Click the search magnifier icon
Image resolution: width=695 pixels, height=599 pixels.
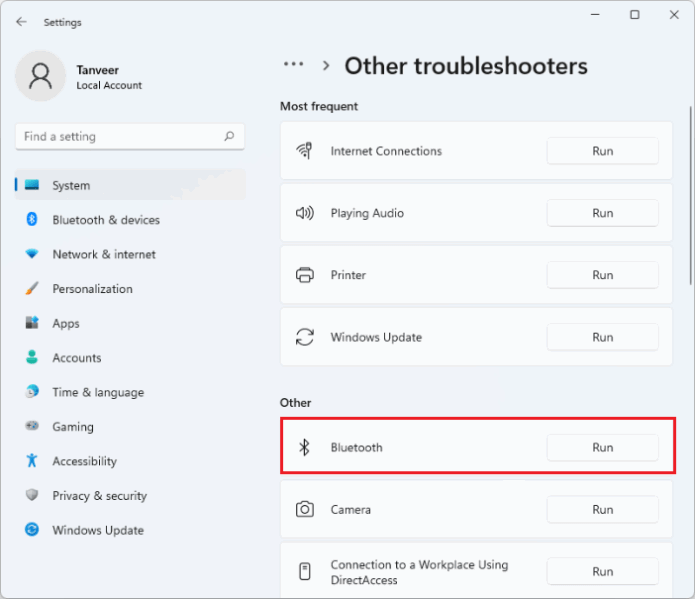point(229,136)
